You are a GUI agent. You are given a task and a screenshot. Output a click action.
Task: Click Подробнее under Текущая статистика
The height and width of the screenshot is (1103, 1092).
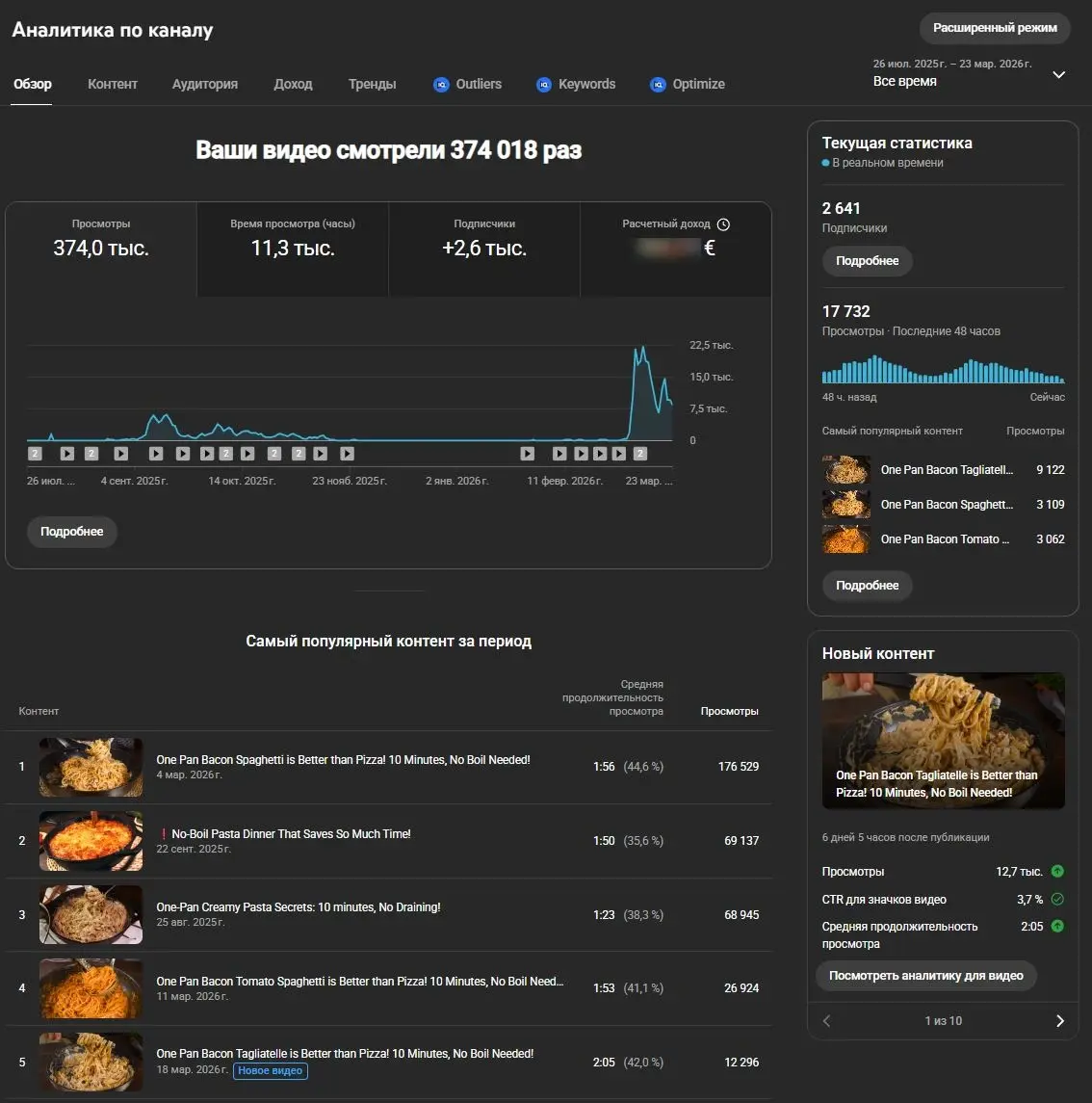(866, 261)
